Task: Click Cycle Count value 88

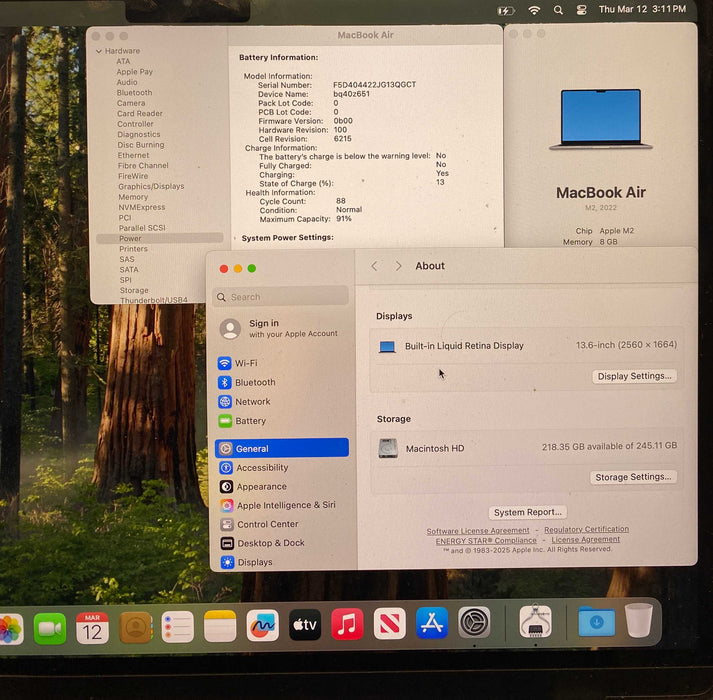Action: [x=341, y=201]
